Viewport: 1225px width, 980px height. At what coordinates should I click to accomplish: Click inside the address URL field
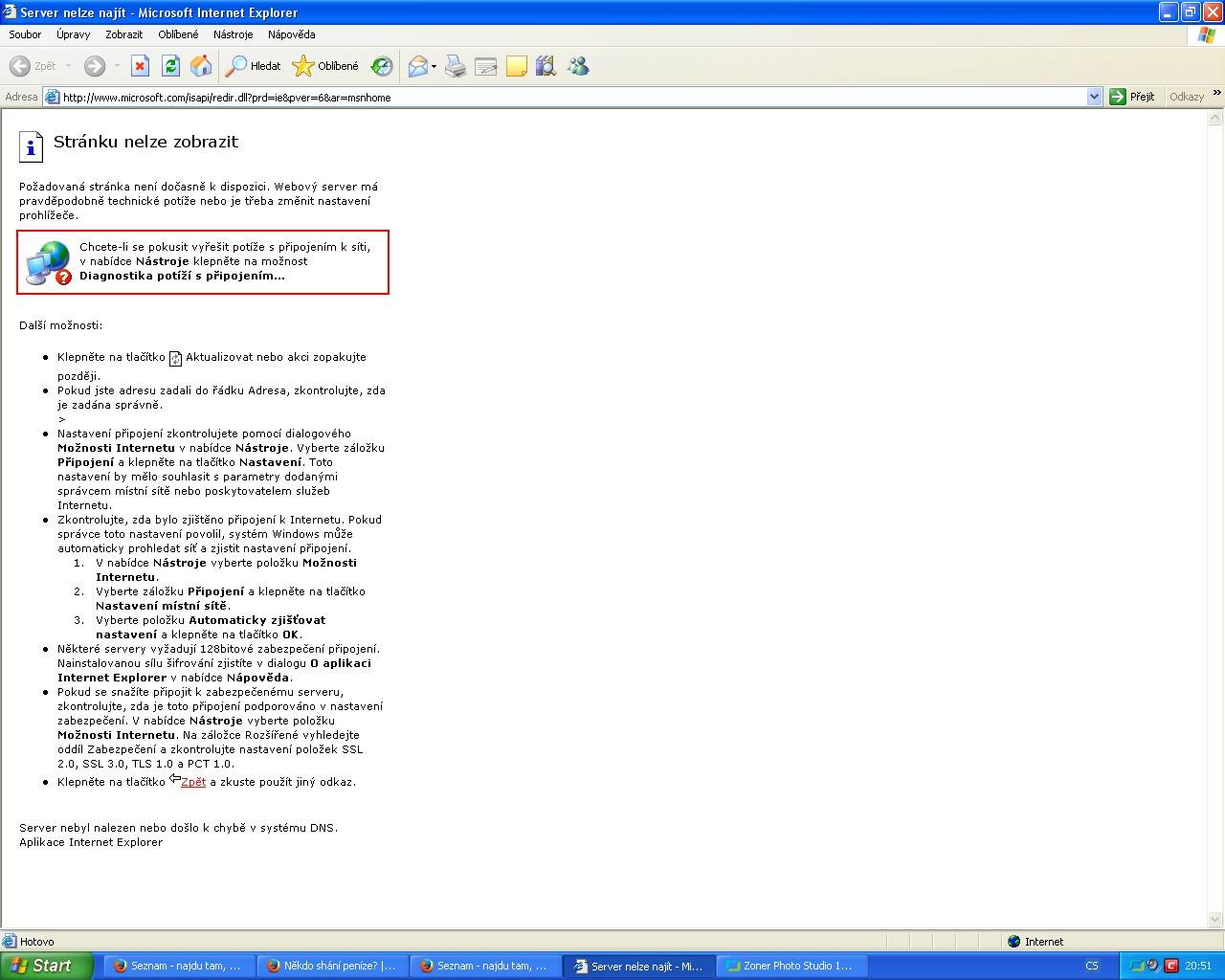click(572, 97)
